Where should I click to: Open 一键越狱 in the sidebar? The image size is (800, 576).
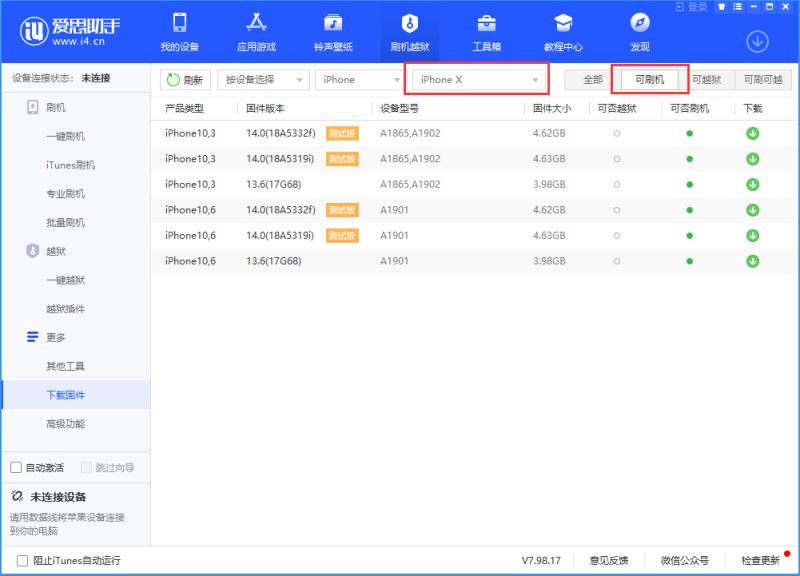click(65, 280)
